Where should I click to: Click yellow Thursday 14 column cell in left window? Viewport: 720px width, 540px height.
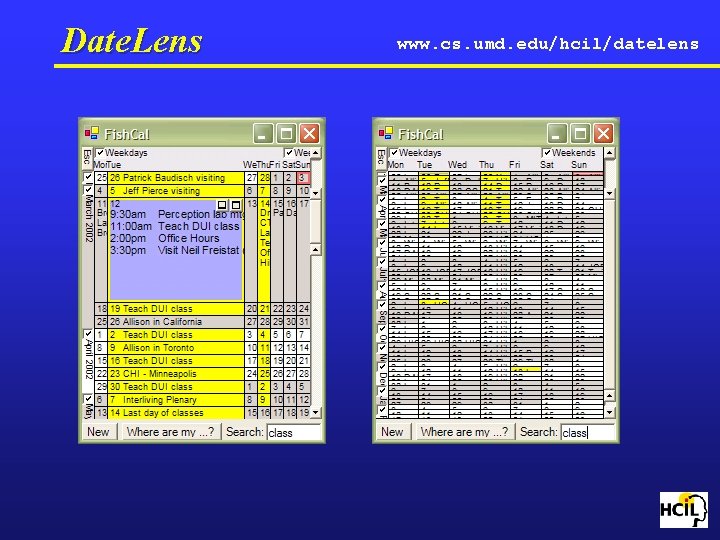264,250
